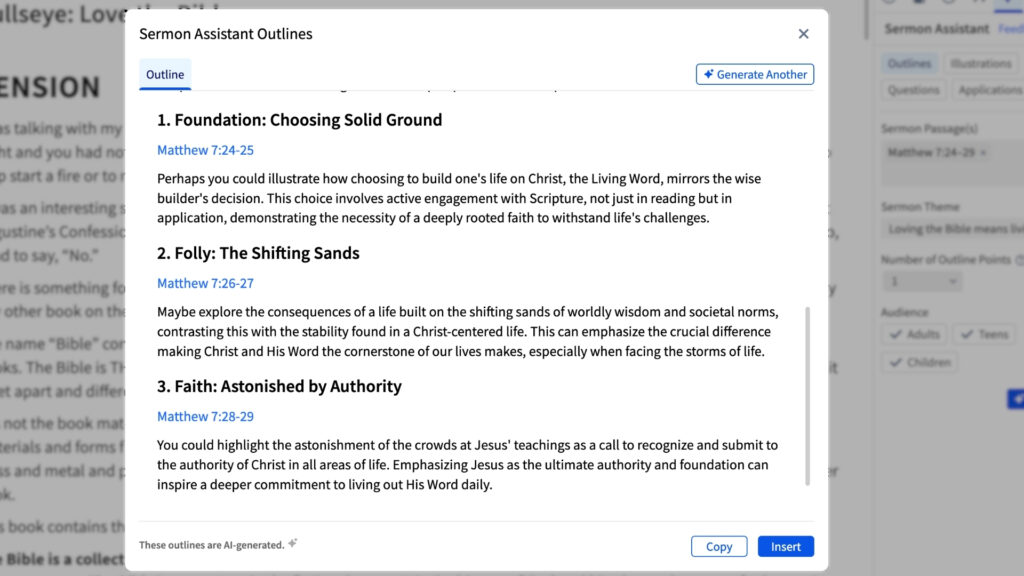This screenshot has height=576, width=1024.
Task: Open the Matthew 7:26-27 reference link
Action: pyautogui.click(x=205, y=283)
